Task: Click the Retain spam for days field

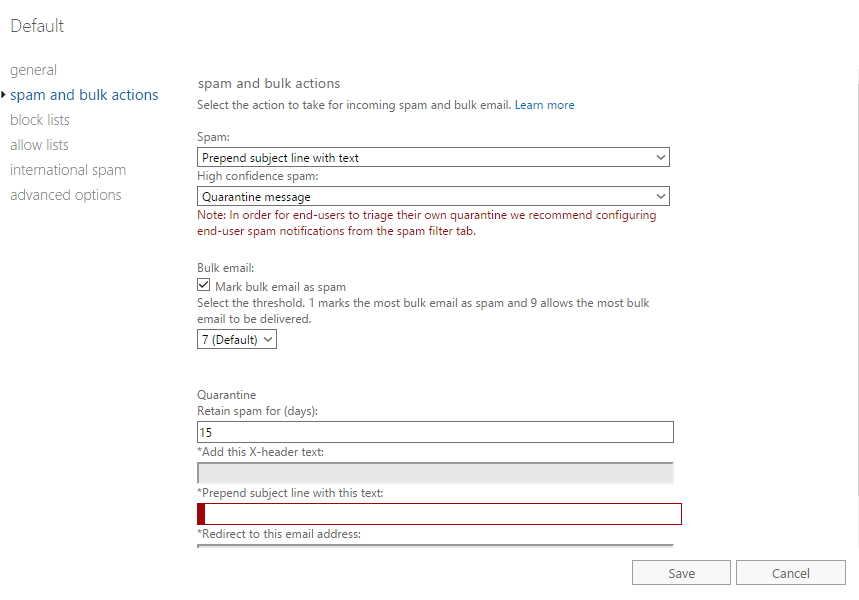Action: click(x=435, y=432)
